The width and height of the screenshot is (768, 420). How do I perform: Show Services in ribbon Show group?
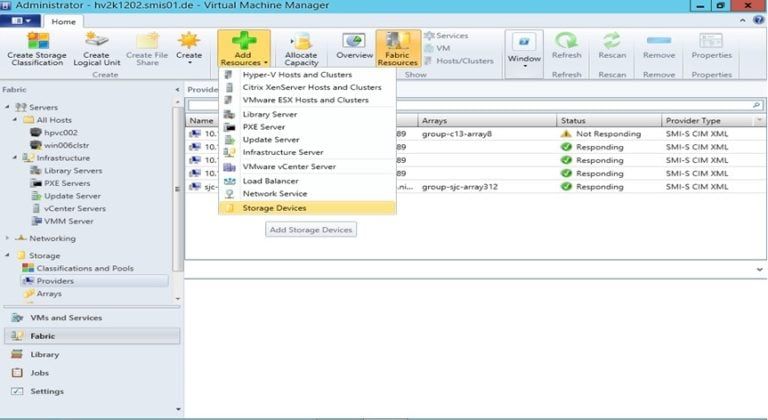point(446,36)
